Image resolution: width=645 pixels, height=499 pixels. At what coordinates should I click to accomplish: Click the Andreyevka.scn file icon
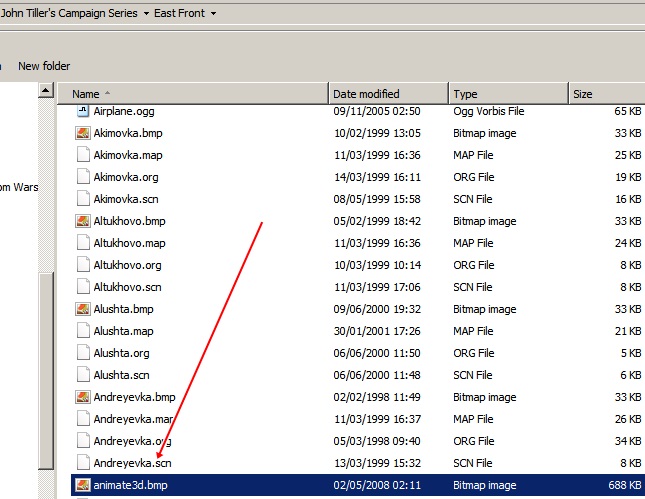click(83, 463)
